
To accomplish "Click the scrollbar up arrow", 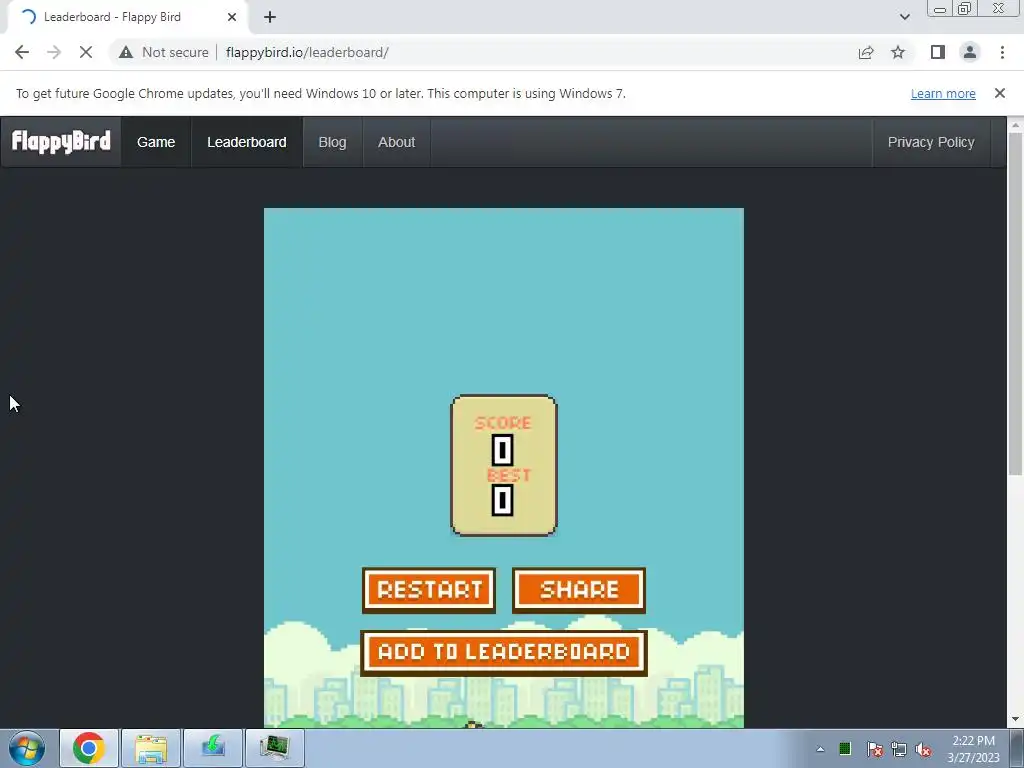I will click(1015, 125).
